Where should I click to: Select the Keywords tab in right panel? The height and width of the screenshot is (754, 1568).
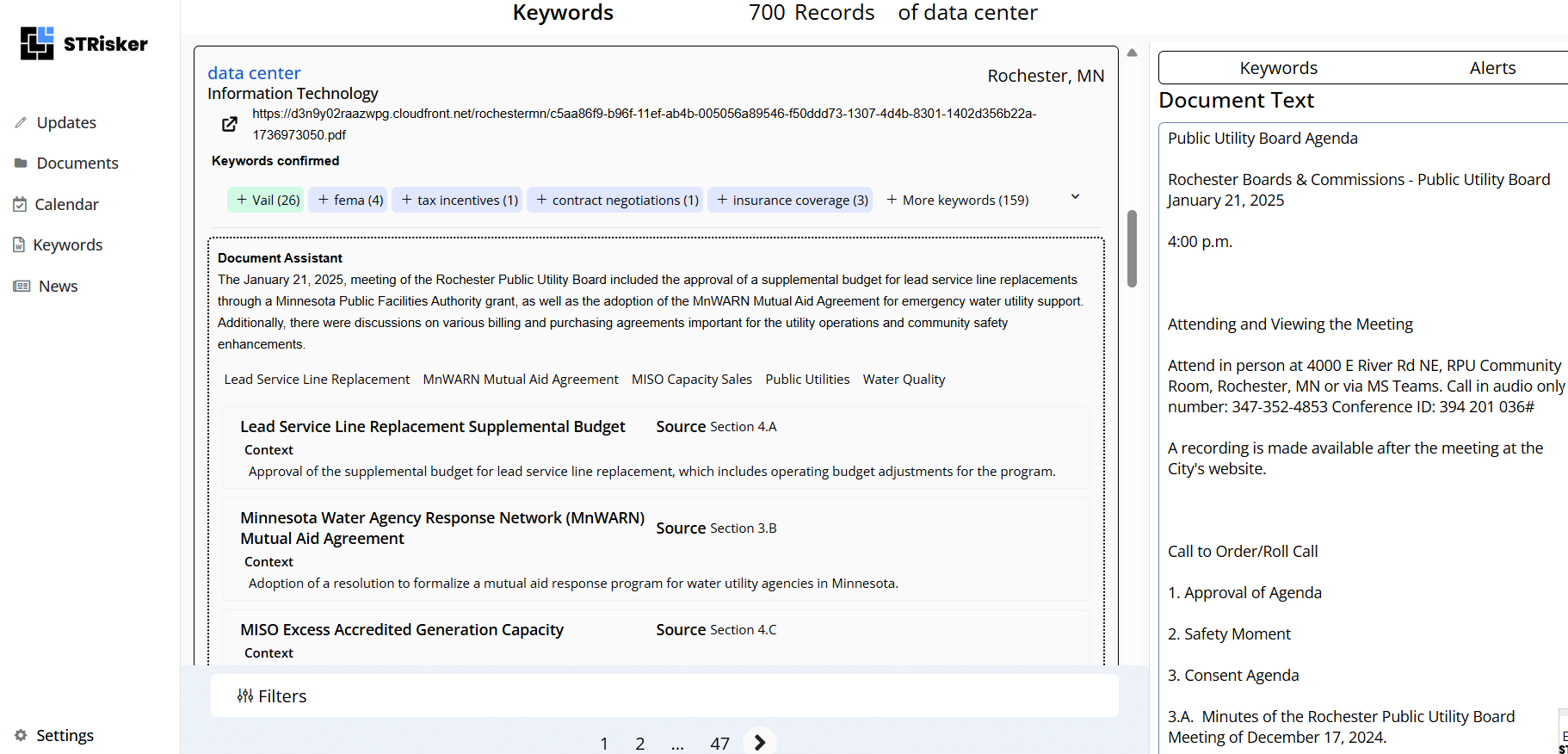(x=1278, y=68)
